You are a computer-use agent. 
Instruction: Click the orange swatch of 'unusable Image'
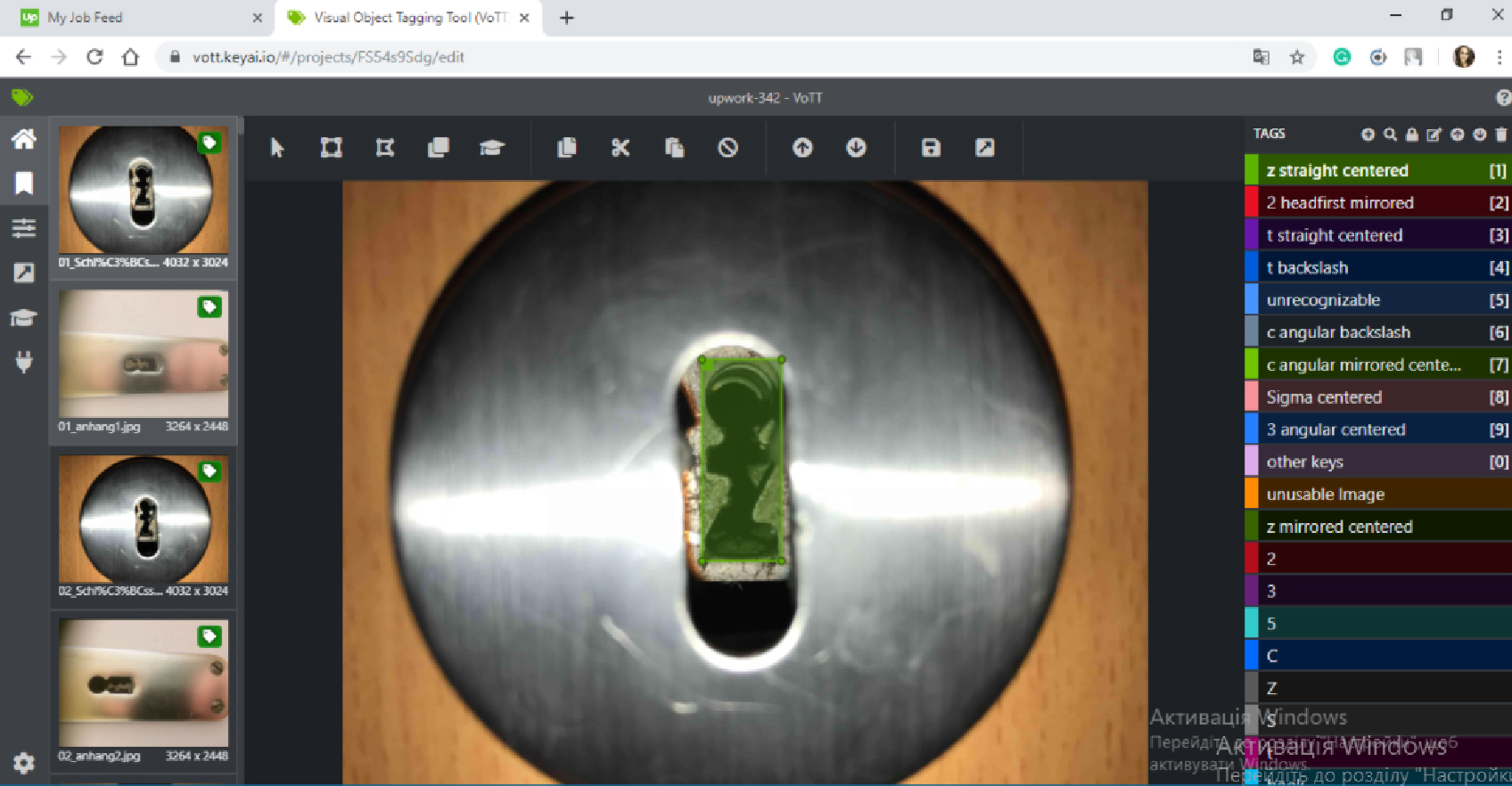click(1252, 495)
